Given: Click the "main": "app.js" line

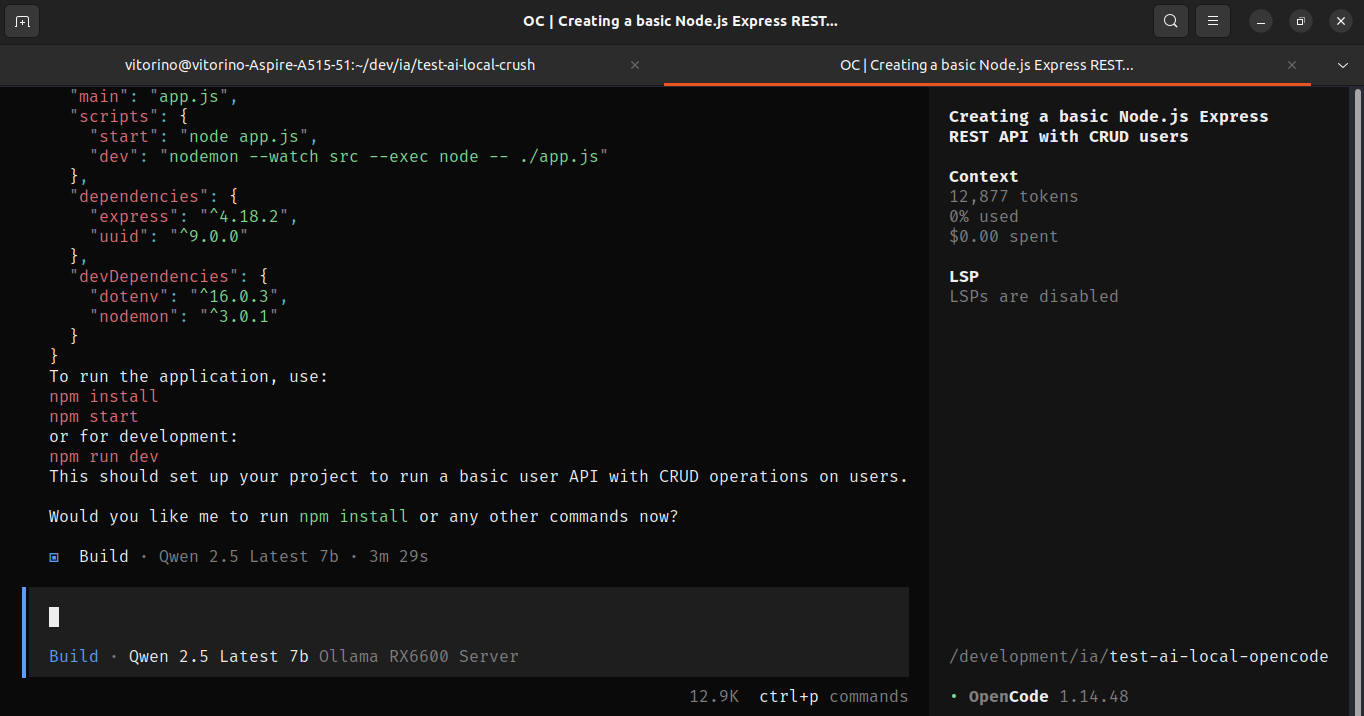Looking at the screenshot, I should [154, 97].
